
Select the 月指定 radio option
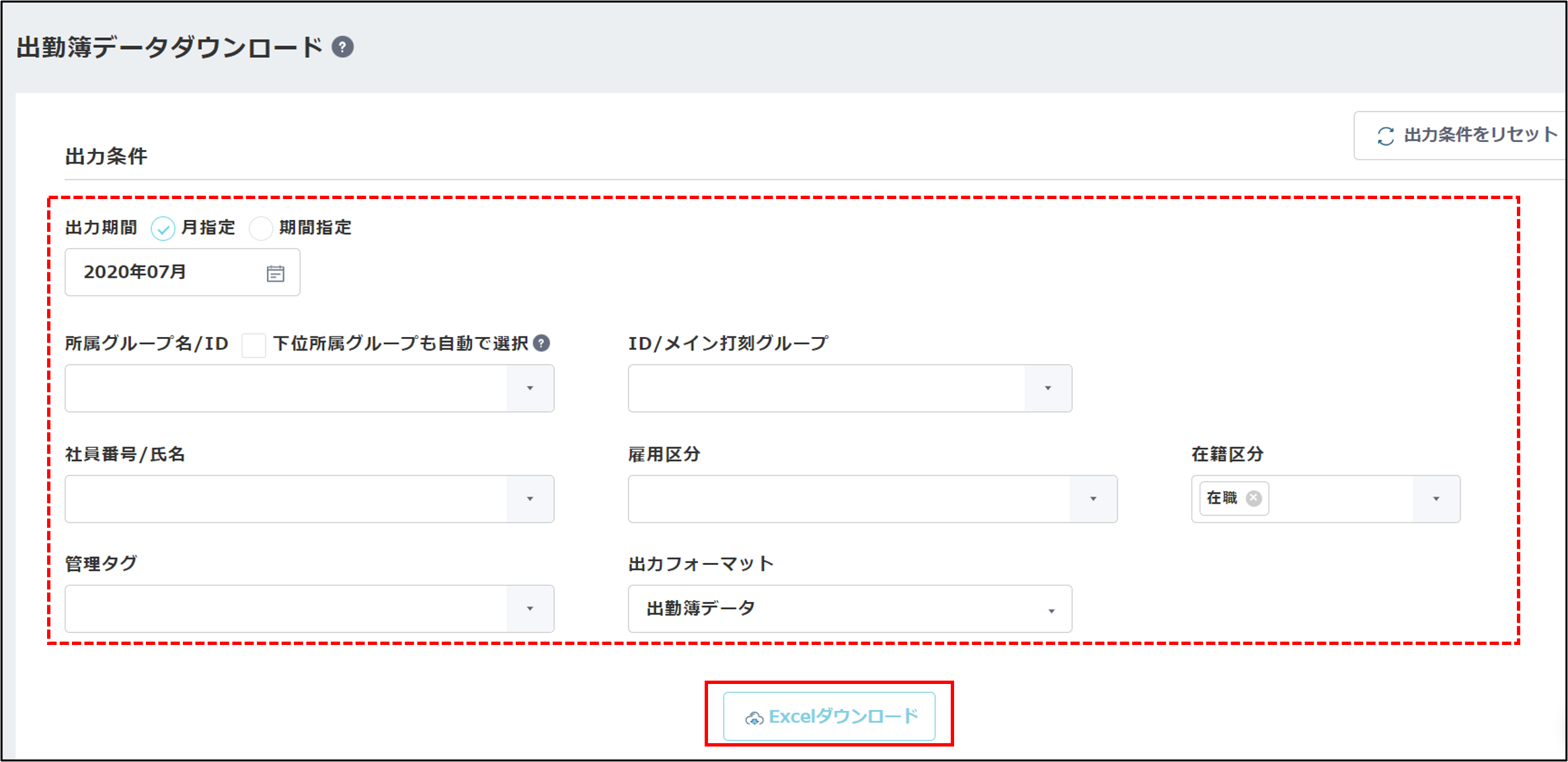point(163,229)
